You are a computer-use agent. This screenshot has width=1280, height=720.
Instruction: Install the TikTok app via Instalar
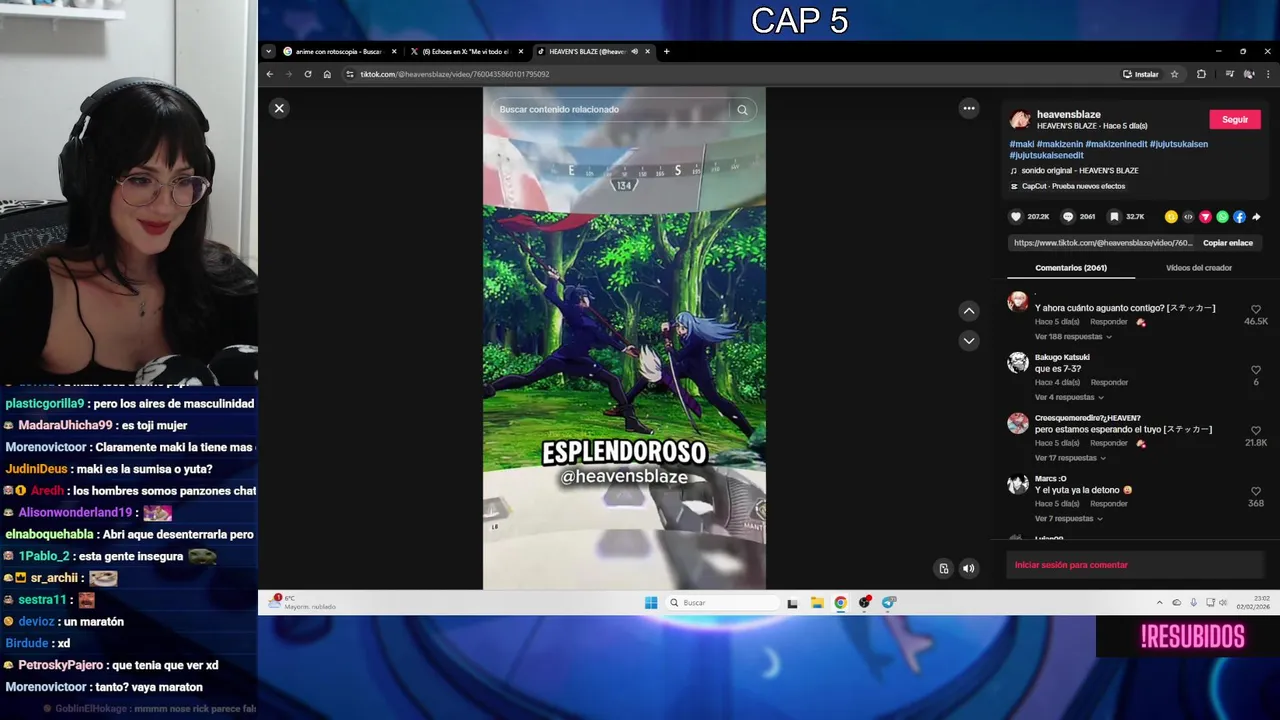pos(1141,74)
